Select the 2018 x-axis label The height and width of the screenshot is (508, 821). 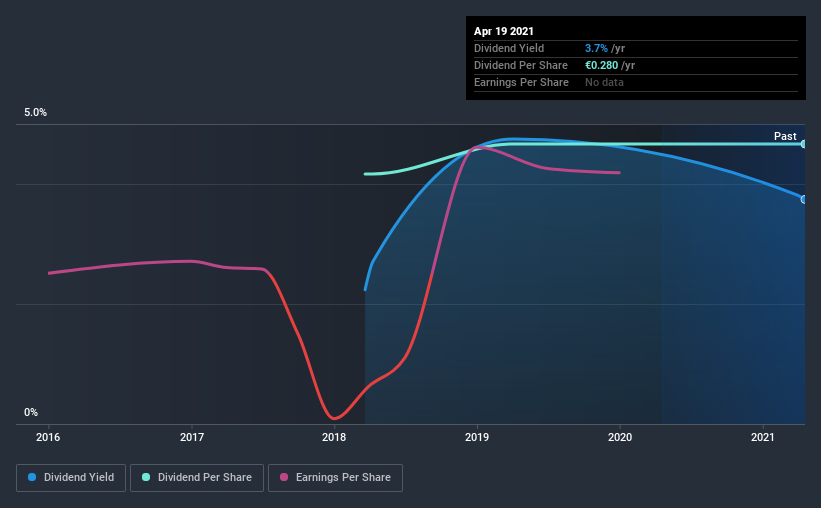334,437
